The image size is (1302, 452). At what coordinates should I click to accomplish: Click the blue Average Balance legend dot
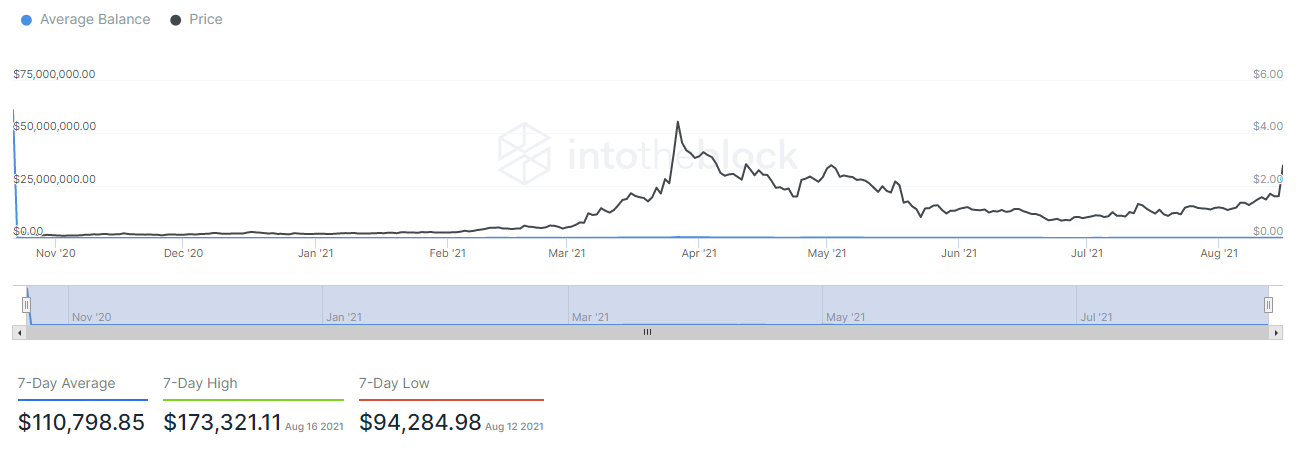point(26,20)
